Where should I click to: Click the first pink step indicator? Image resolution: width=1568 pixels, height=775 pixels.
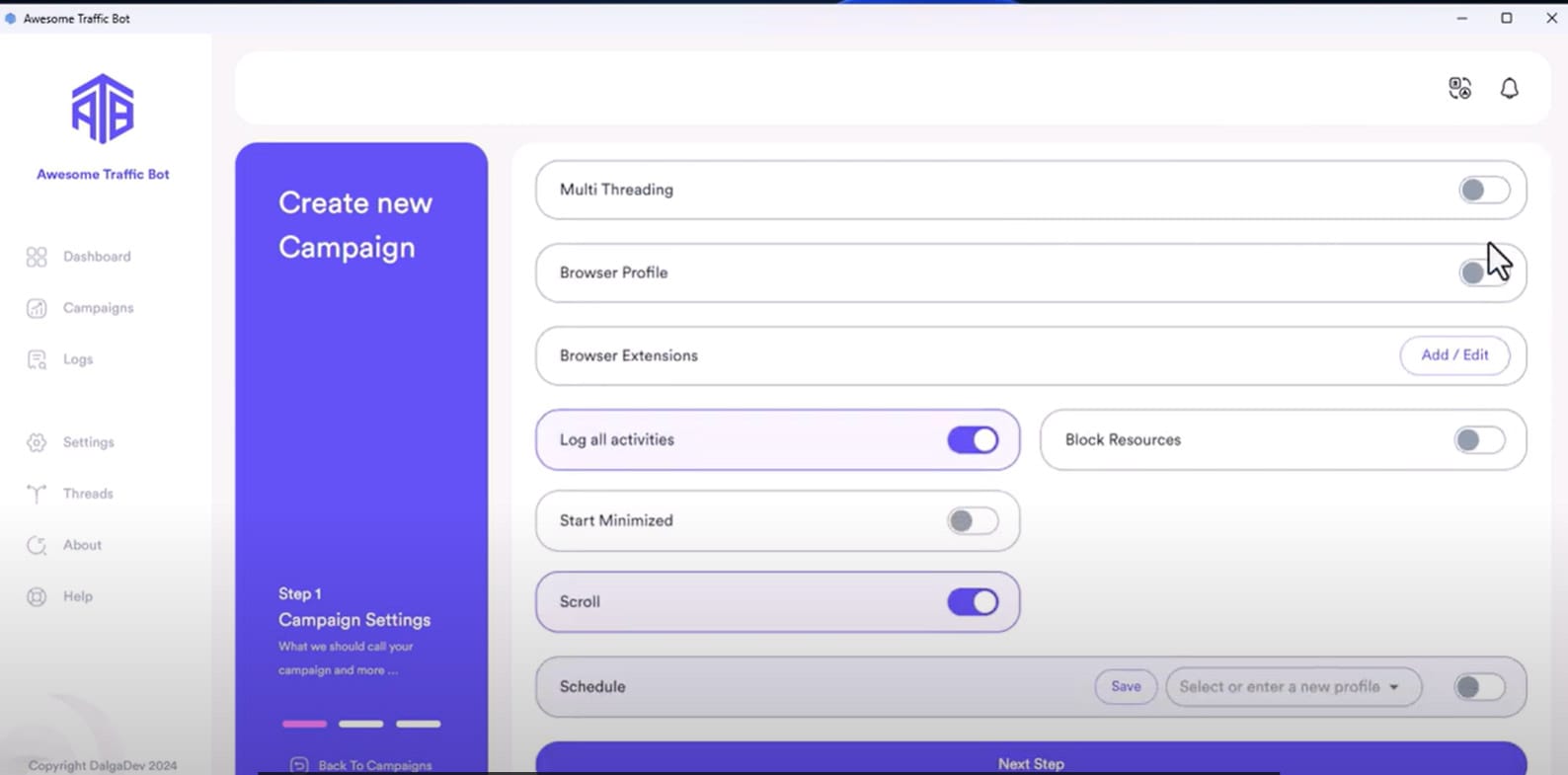coord(304,724)
